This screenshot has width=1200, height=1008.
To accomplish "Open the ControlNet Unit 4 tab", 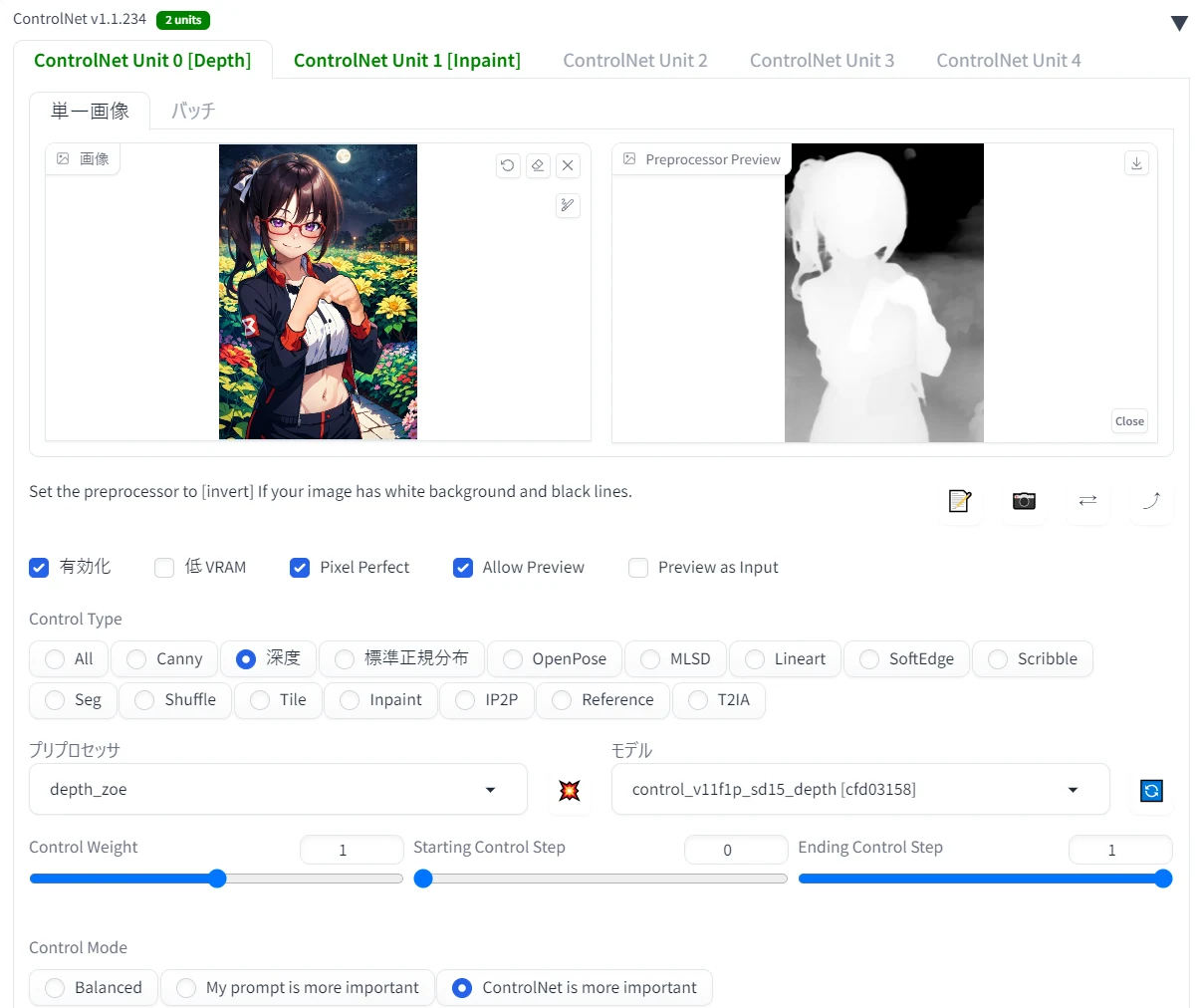I will coord(1009,60).
